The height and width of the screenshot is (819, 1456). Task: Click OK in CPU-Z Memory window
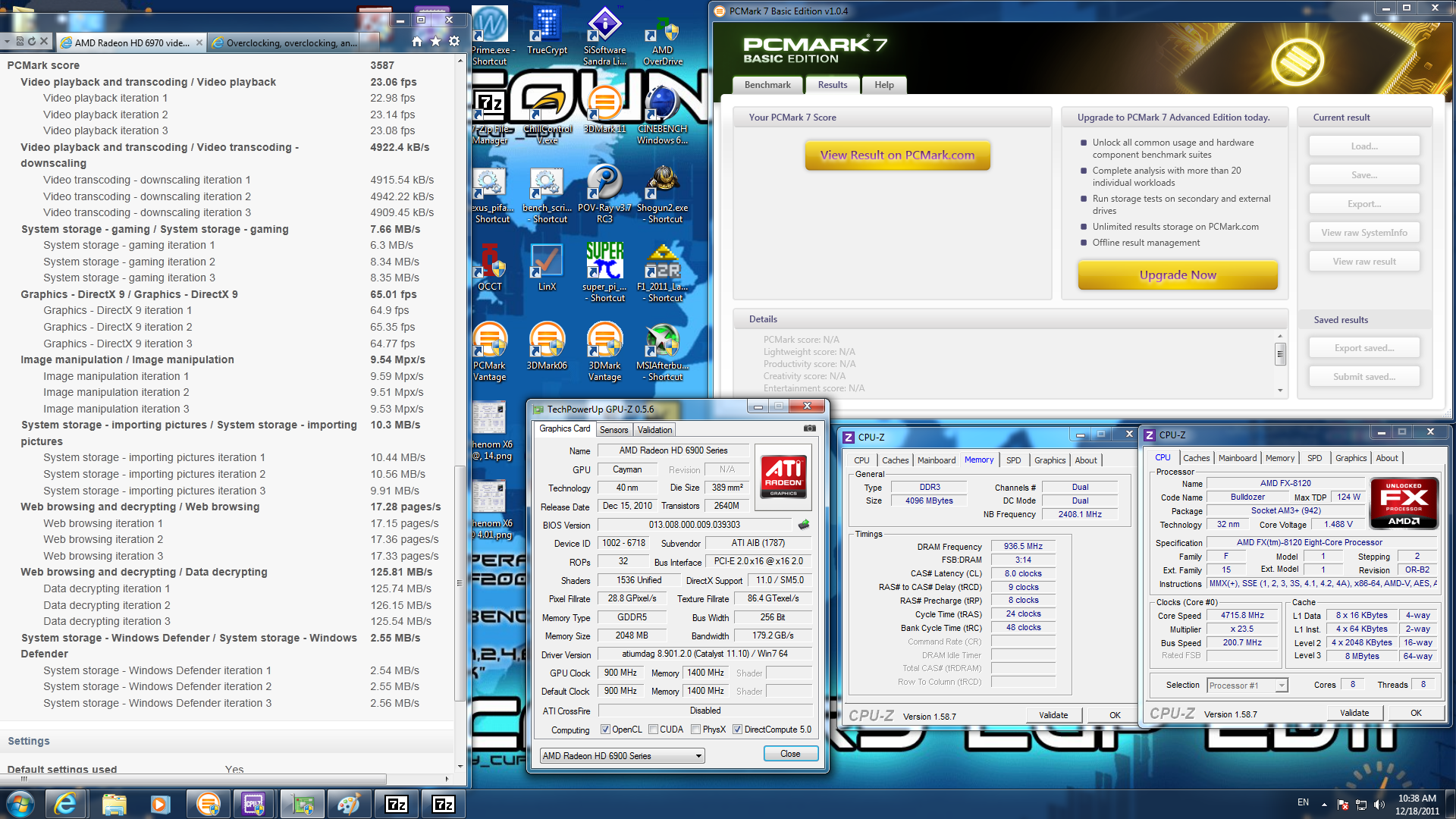tap(1115, 715)
